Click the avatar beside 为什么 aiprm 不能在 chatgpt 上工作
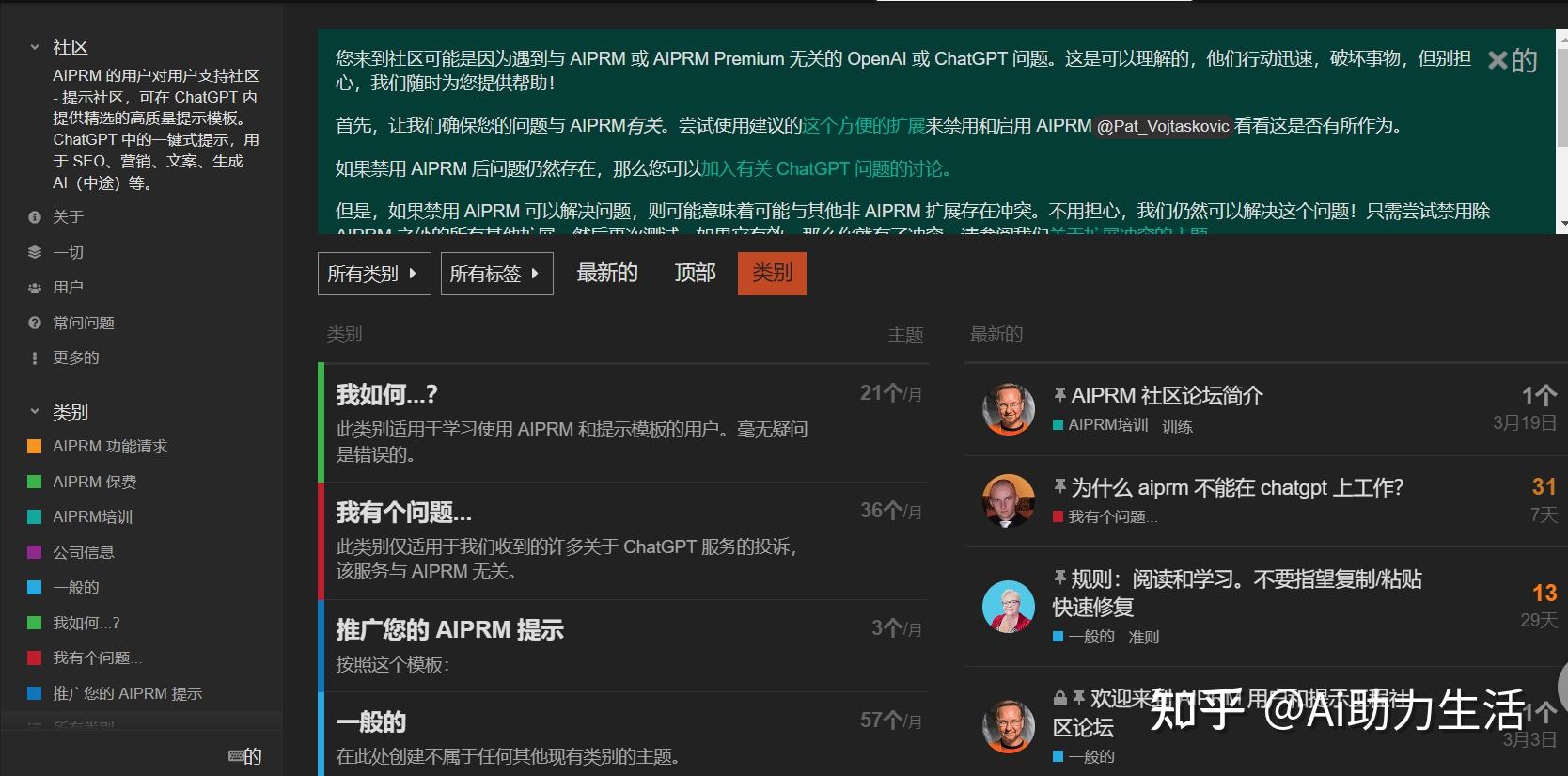Screen dimensions: 1568x776 [1009, 500]
